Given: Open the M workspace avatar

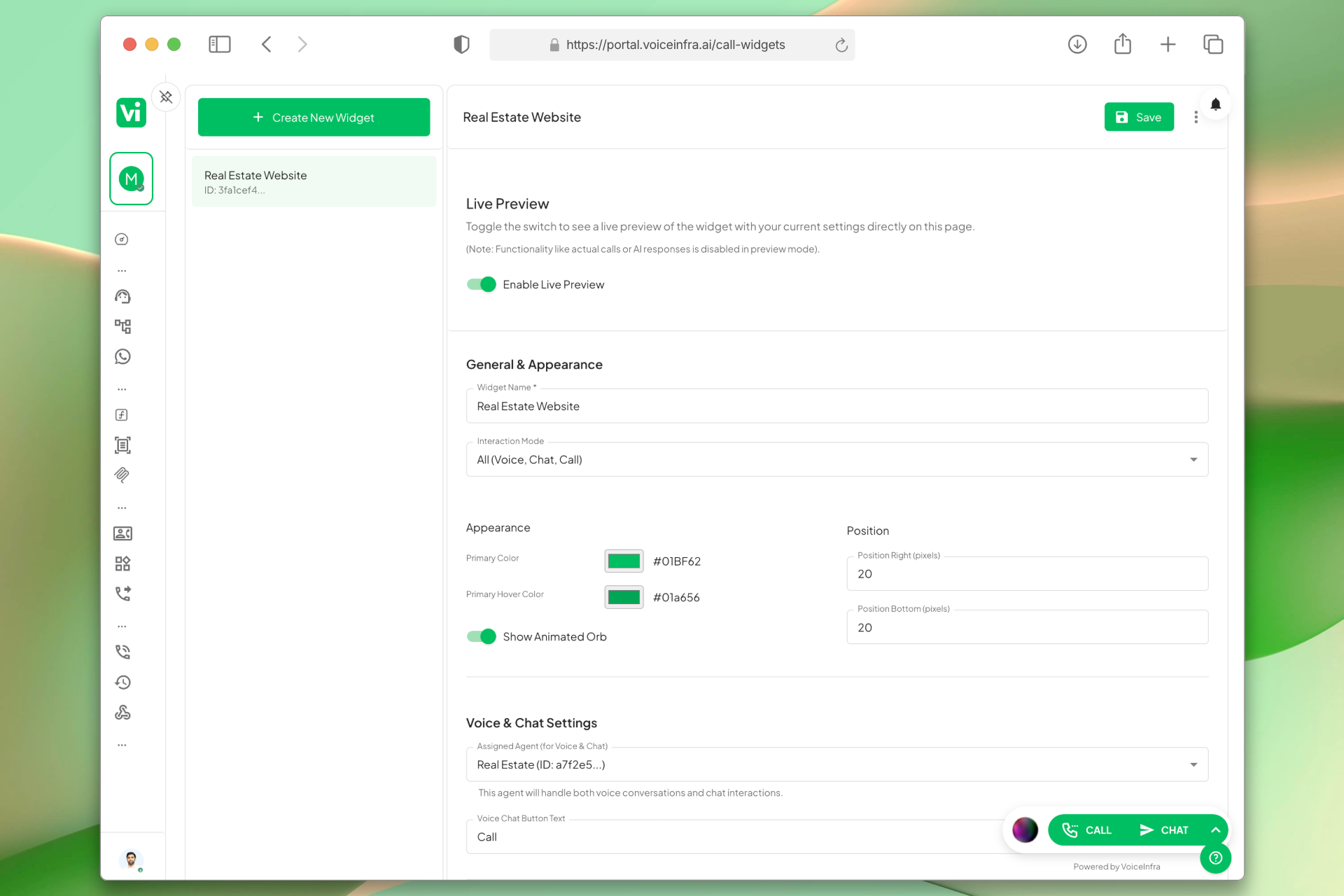Looking at the screenshot, I should pos(131,178).
